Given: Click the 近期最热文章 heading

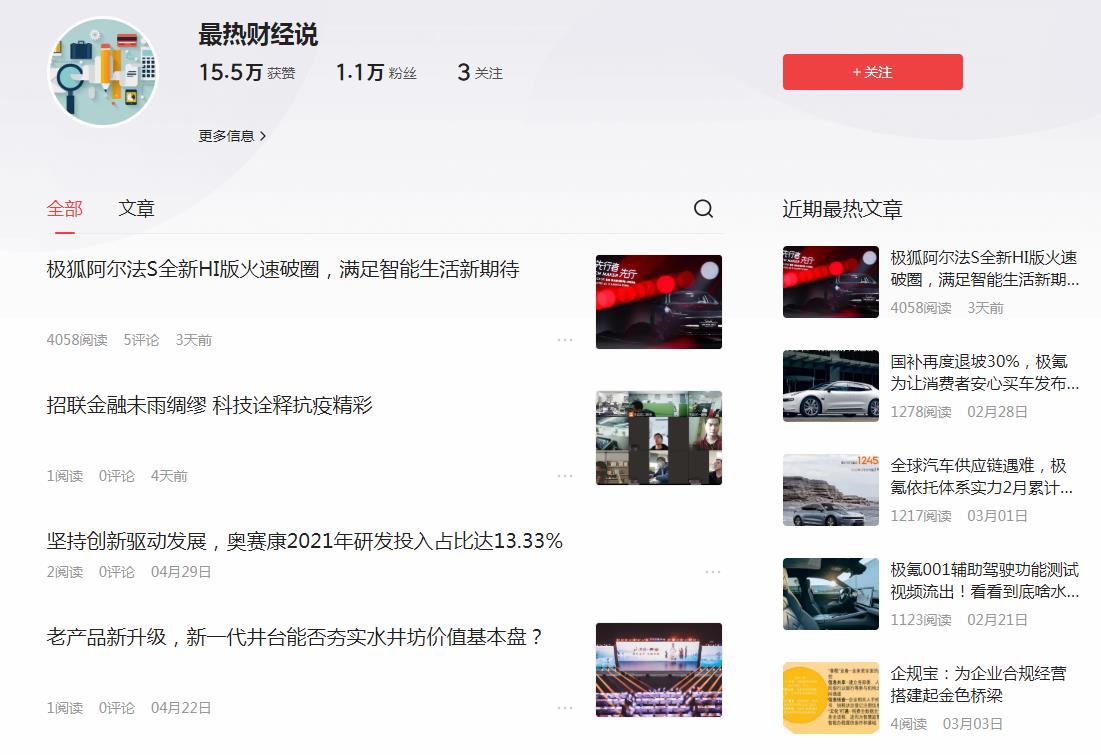Looking at the screenshot, I should [x=843, y=209].
